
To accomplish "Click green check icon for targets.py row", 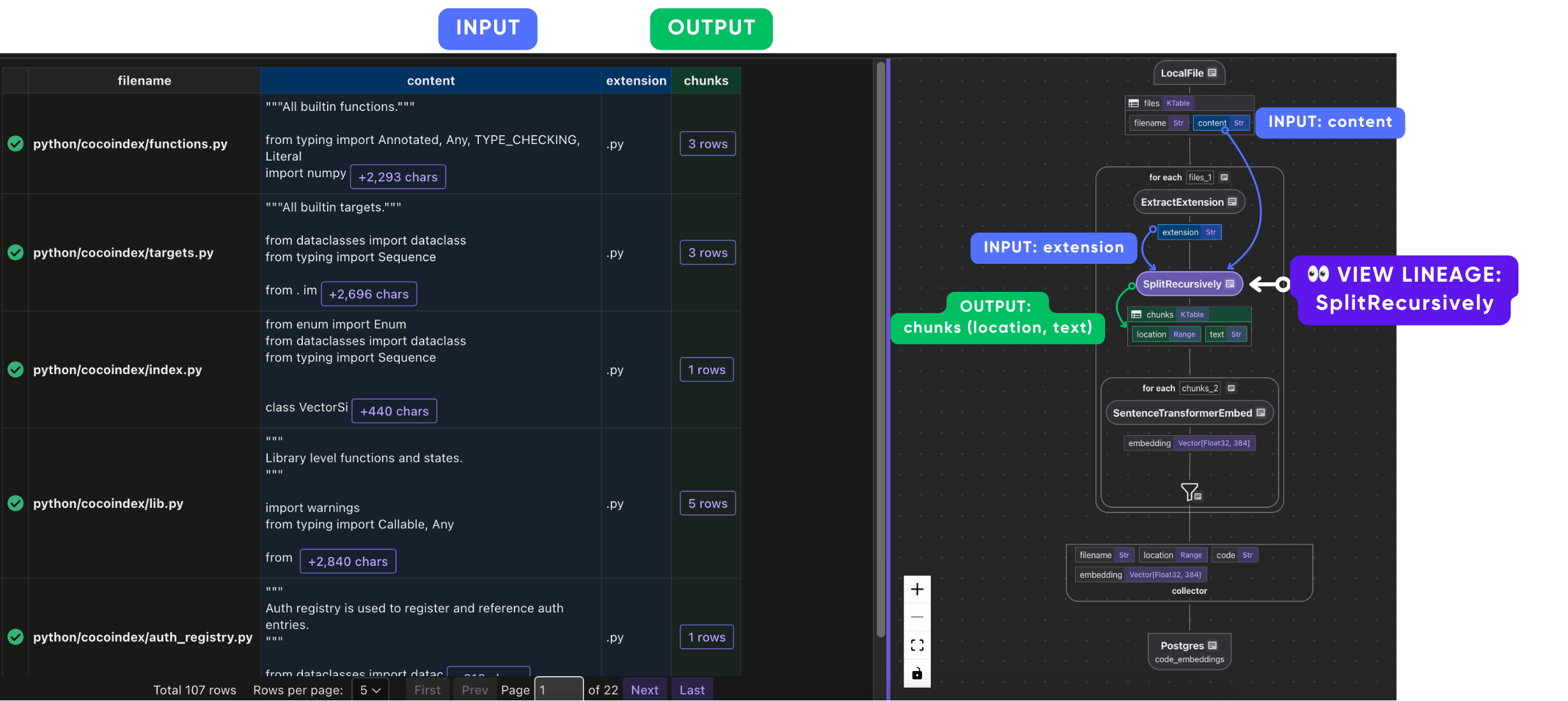I will (16, 253).
